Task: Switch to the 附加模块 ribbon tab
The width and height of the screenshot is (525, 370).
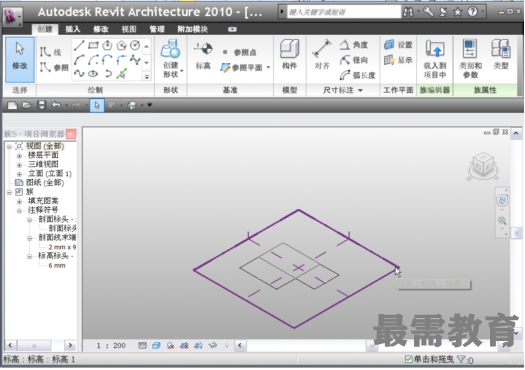Action: [193, 29]
